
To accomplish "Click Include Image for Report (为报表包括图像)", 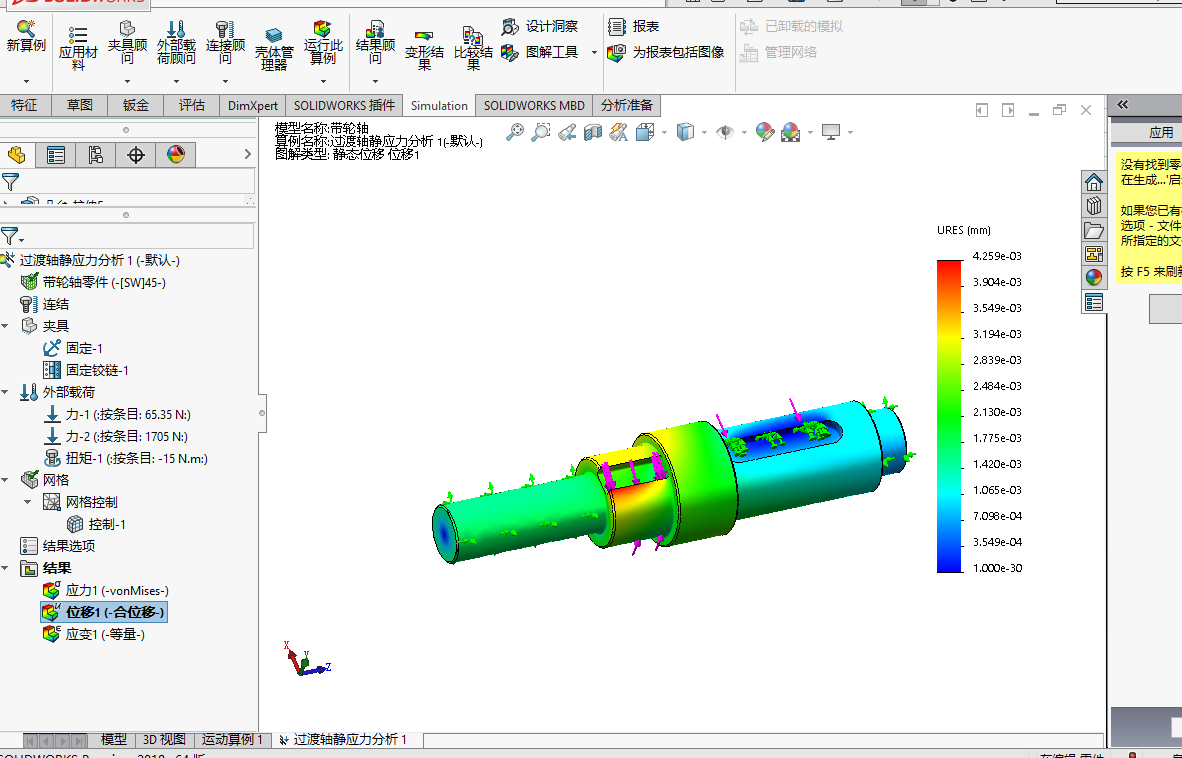I will click(666, 52).
